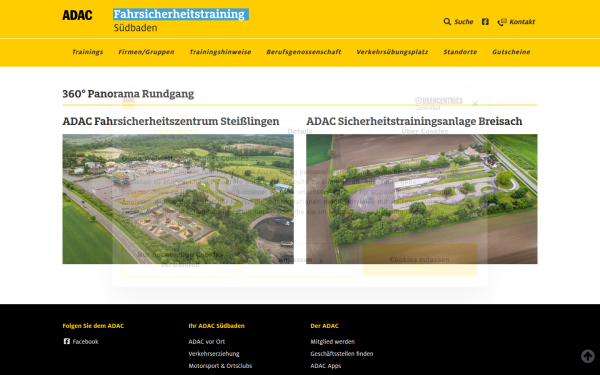This screenshot has width=600, height=375.
Task: Open the Verkehrsübungsplatz menu
Action: pos(392,52)
